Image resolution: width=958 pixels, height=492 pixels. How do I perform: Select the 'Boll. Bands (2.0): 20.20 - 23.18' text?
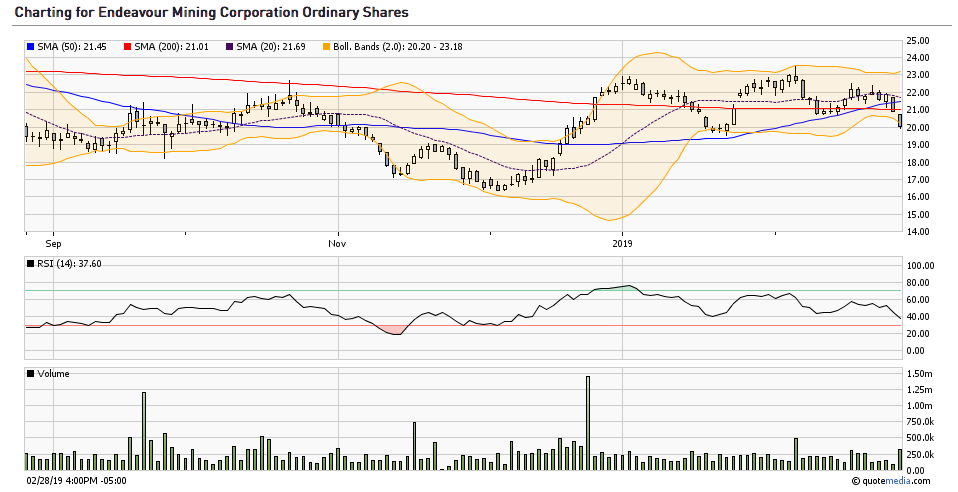[x=398, y=46]
